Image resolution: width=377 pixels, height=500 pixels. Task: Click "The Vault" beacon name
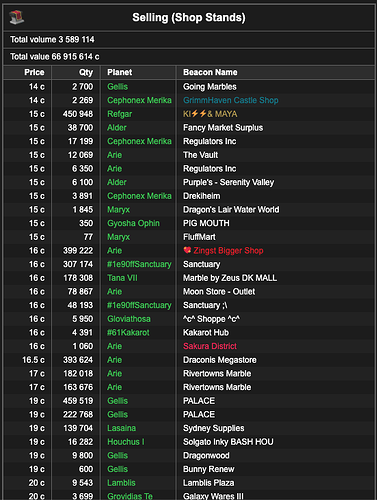point(200,155)
